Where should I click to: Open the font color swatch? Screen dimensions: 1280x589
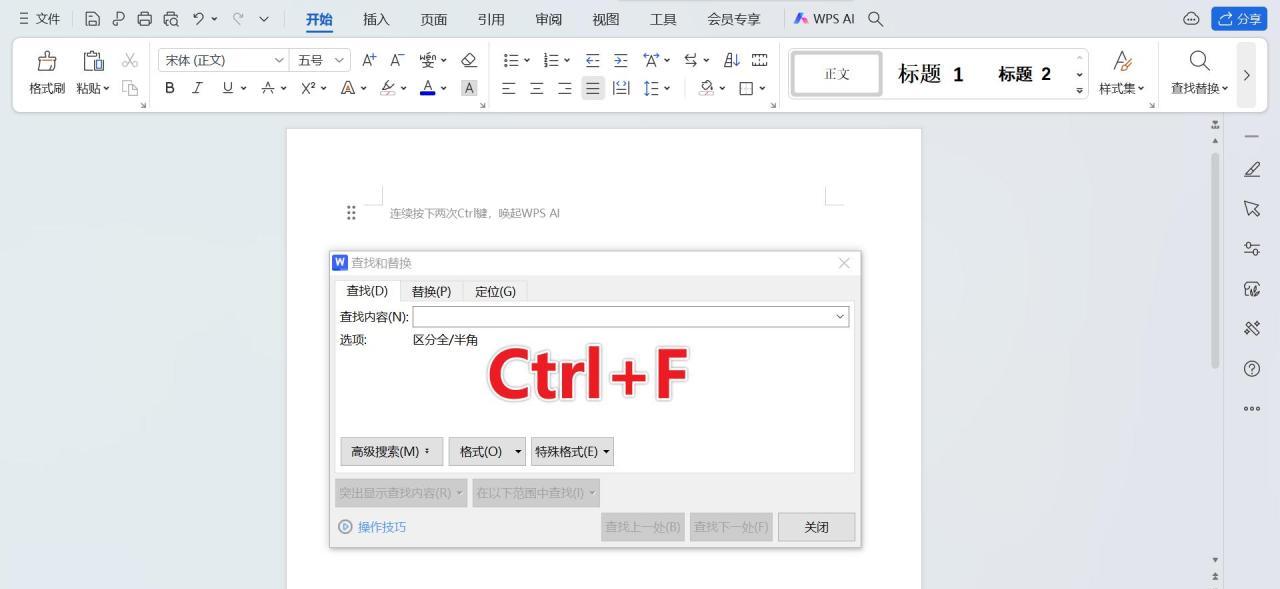426,88
